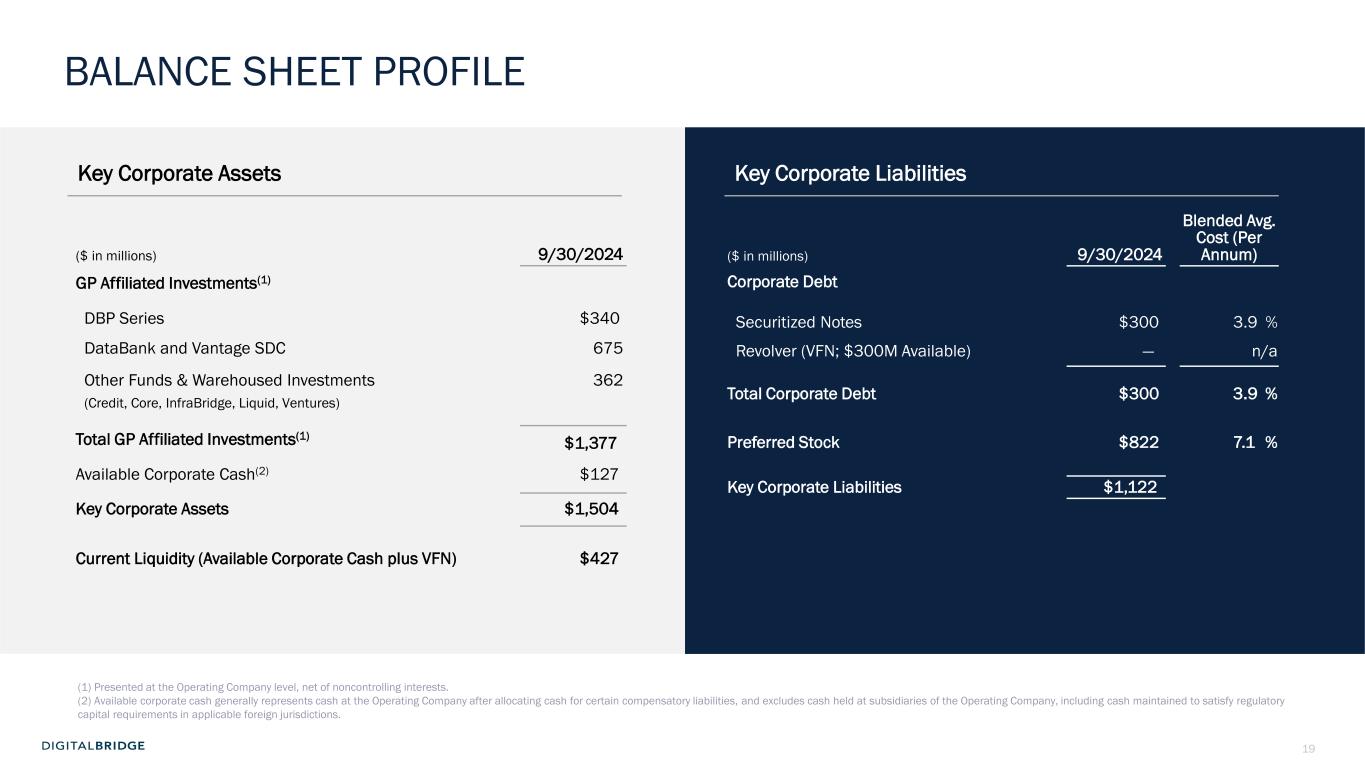Click footnote (1) about Operating Company level

click(263, 687)
